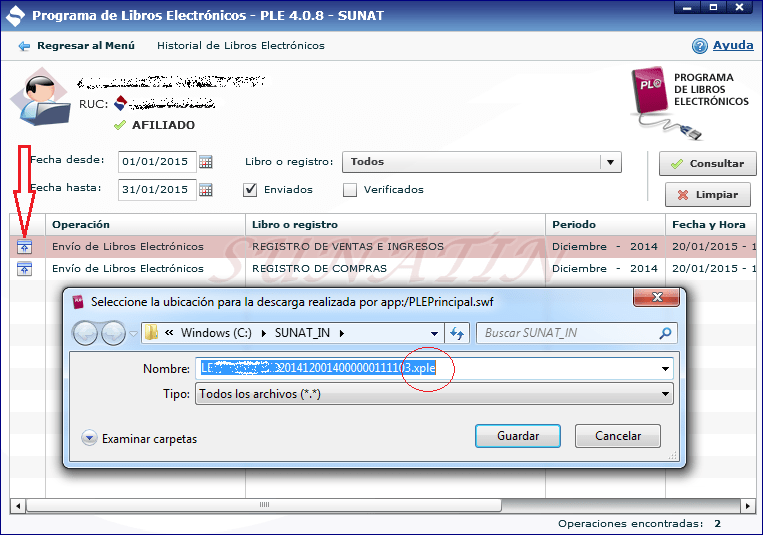Click the SUNAT logo in title bar
This screenshot has width=763, height=535.
[x=15, y=16]
